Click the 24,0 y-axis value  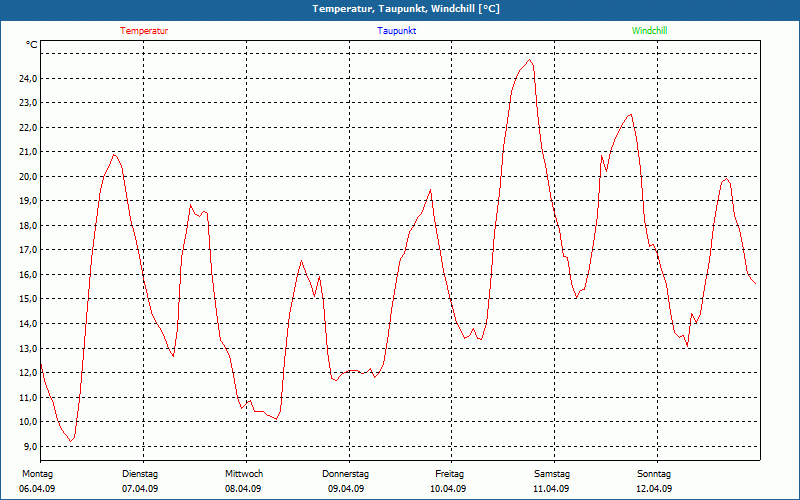click(29, 78)
